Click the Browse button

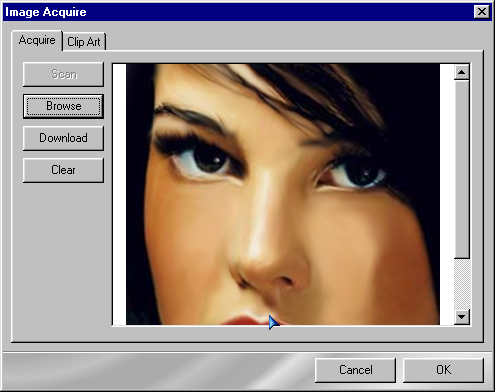63,106
